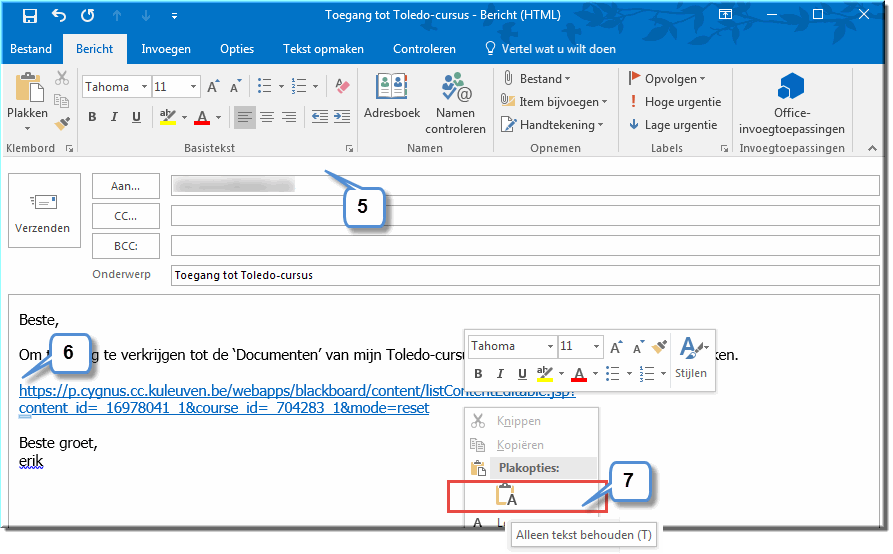Switch to the Opties tab

[237, 49]
